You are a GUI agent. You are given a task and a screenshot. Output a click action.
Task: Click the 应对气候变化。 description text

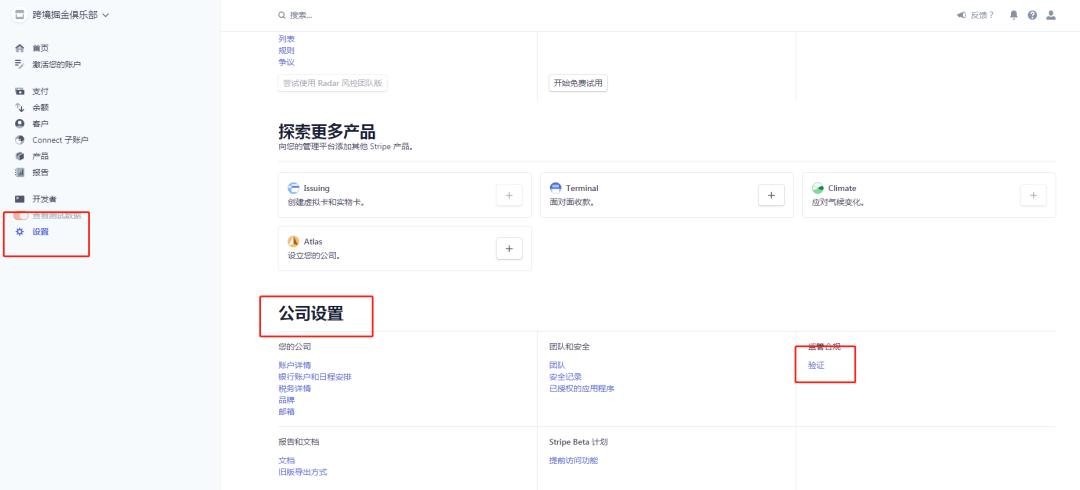coord(838,203)
